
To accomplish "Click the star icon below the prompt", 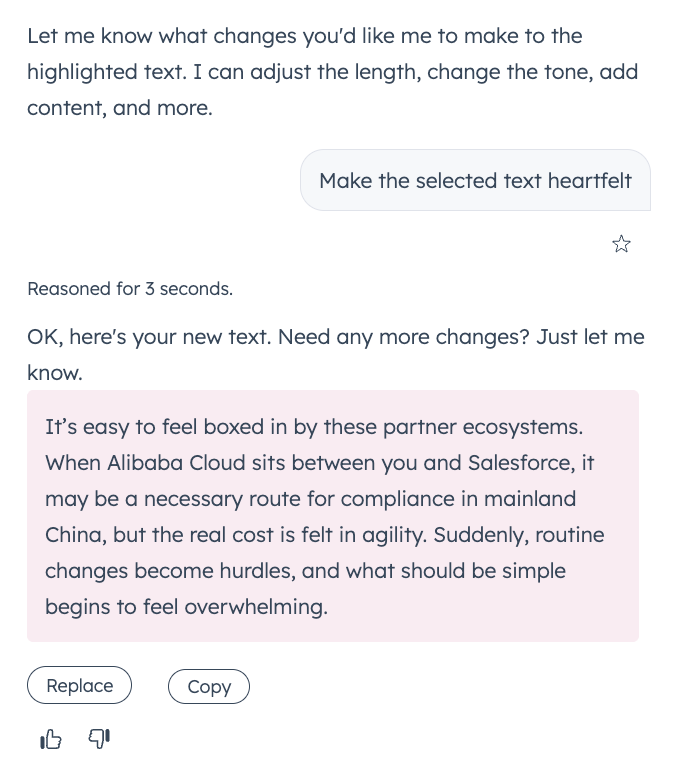I will tap(621, 244).
